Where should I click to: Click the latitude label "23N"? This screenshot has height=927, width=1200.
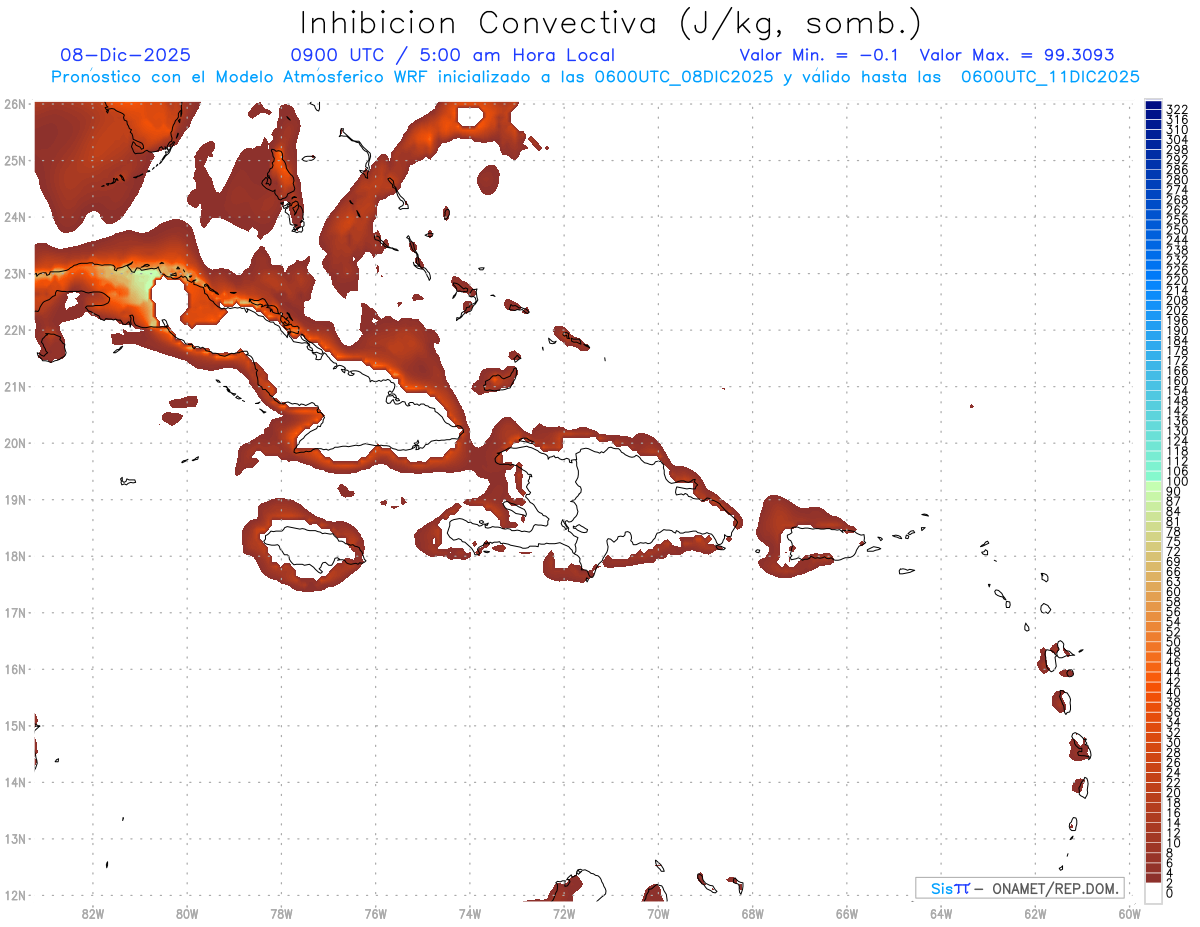click(x=14, y=274)
